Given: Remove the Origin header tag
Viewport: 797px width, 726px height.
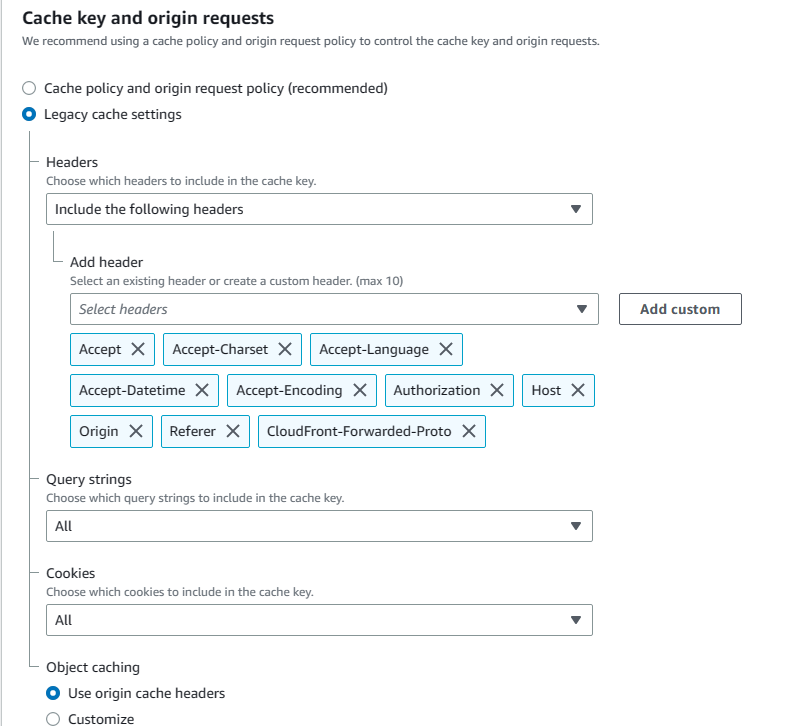Looking at the screenshot, I should [136, 431].
